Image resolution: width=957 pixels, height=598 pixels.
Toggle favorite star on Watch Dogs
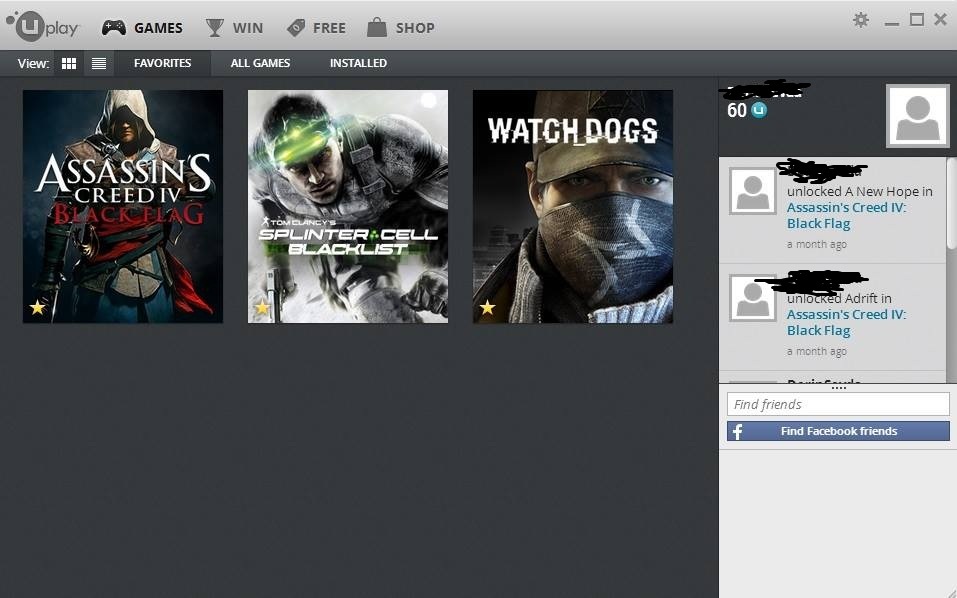coord(487,307)
